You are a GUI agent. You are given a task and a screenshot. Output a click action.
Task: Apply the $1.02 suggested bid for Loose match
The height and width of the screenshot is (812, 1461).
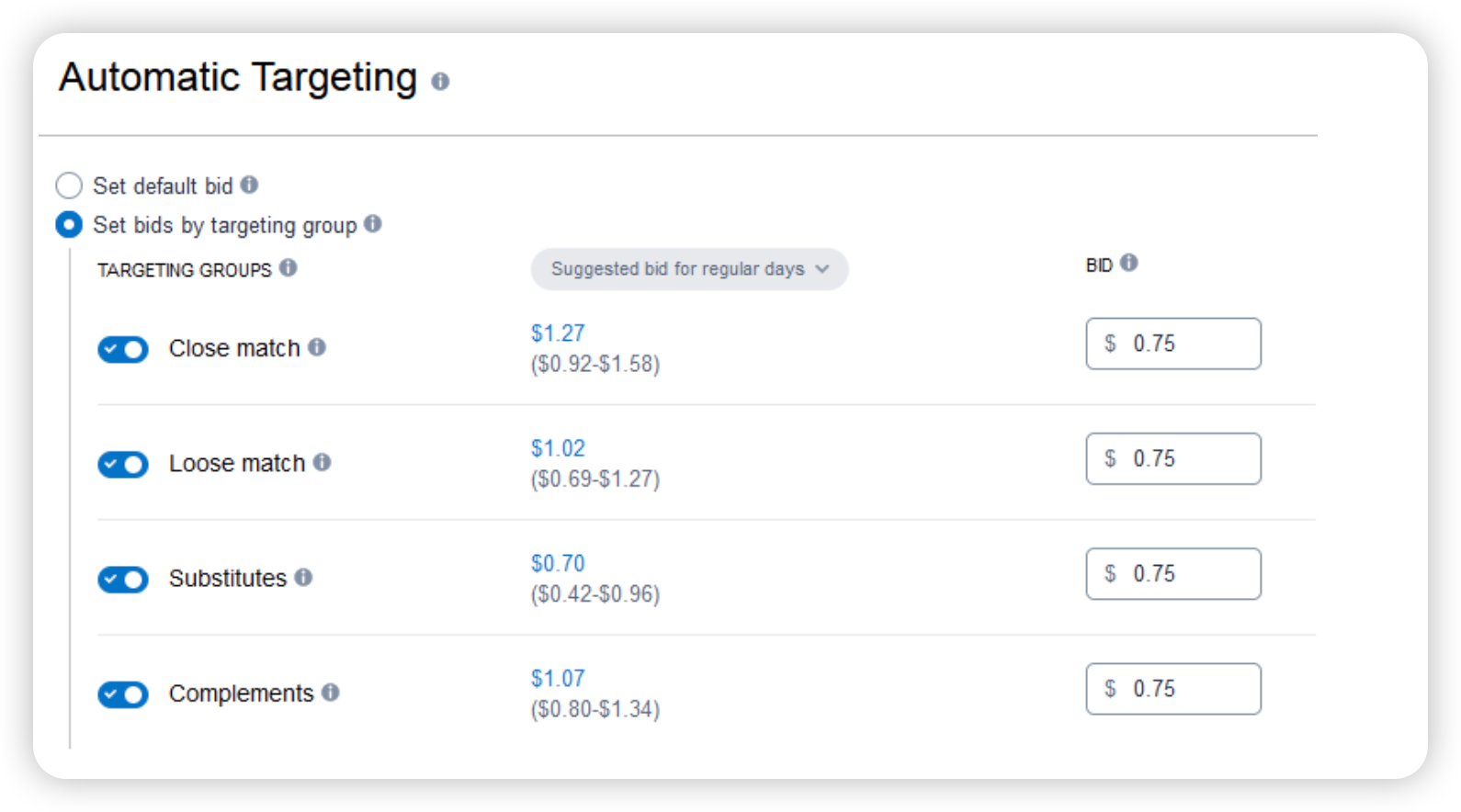pyautogui.click(x=558, y=448)
